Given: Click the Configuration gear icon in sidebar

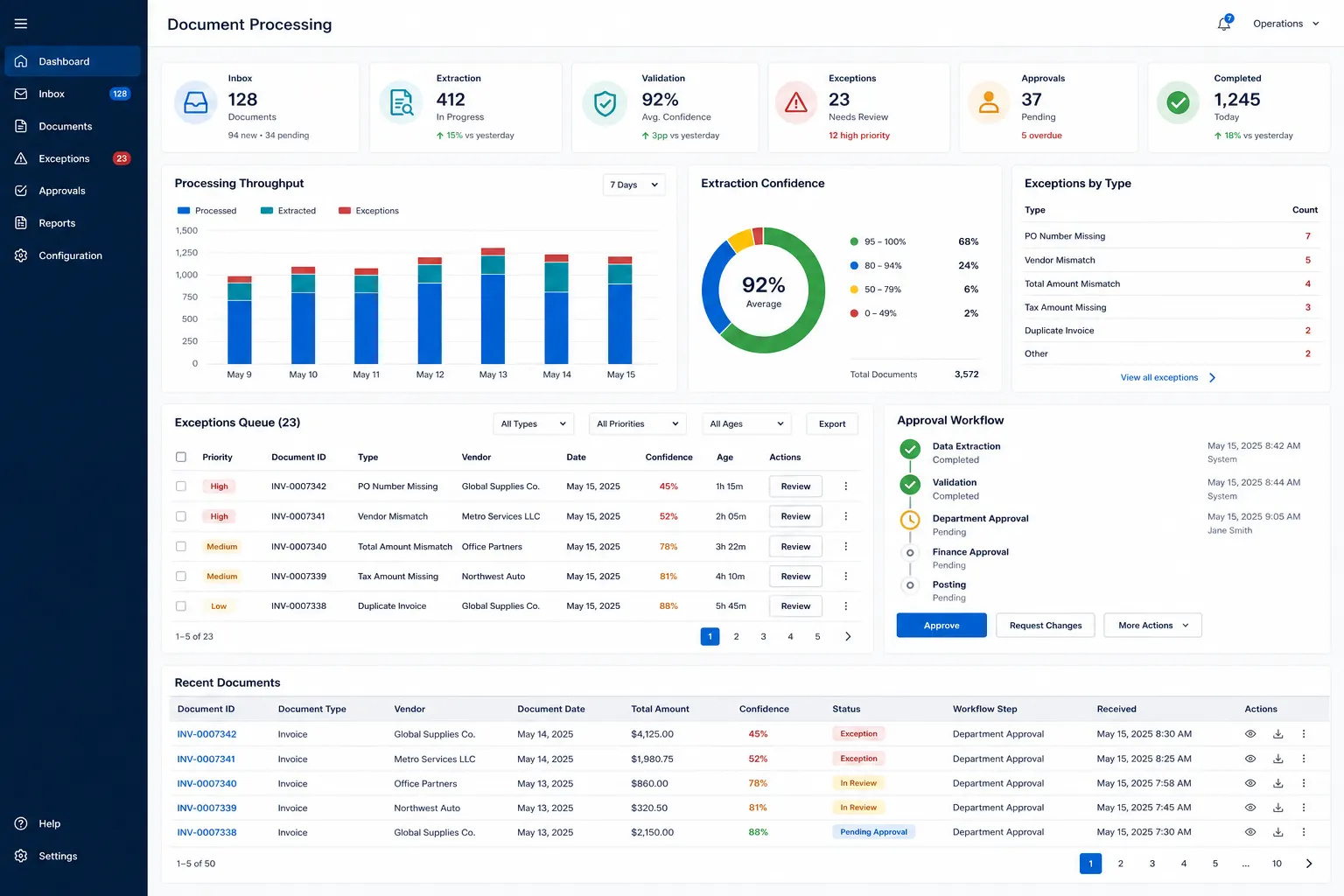Looking at the screenshot, I should click(21, 255).
